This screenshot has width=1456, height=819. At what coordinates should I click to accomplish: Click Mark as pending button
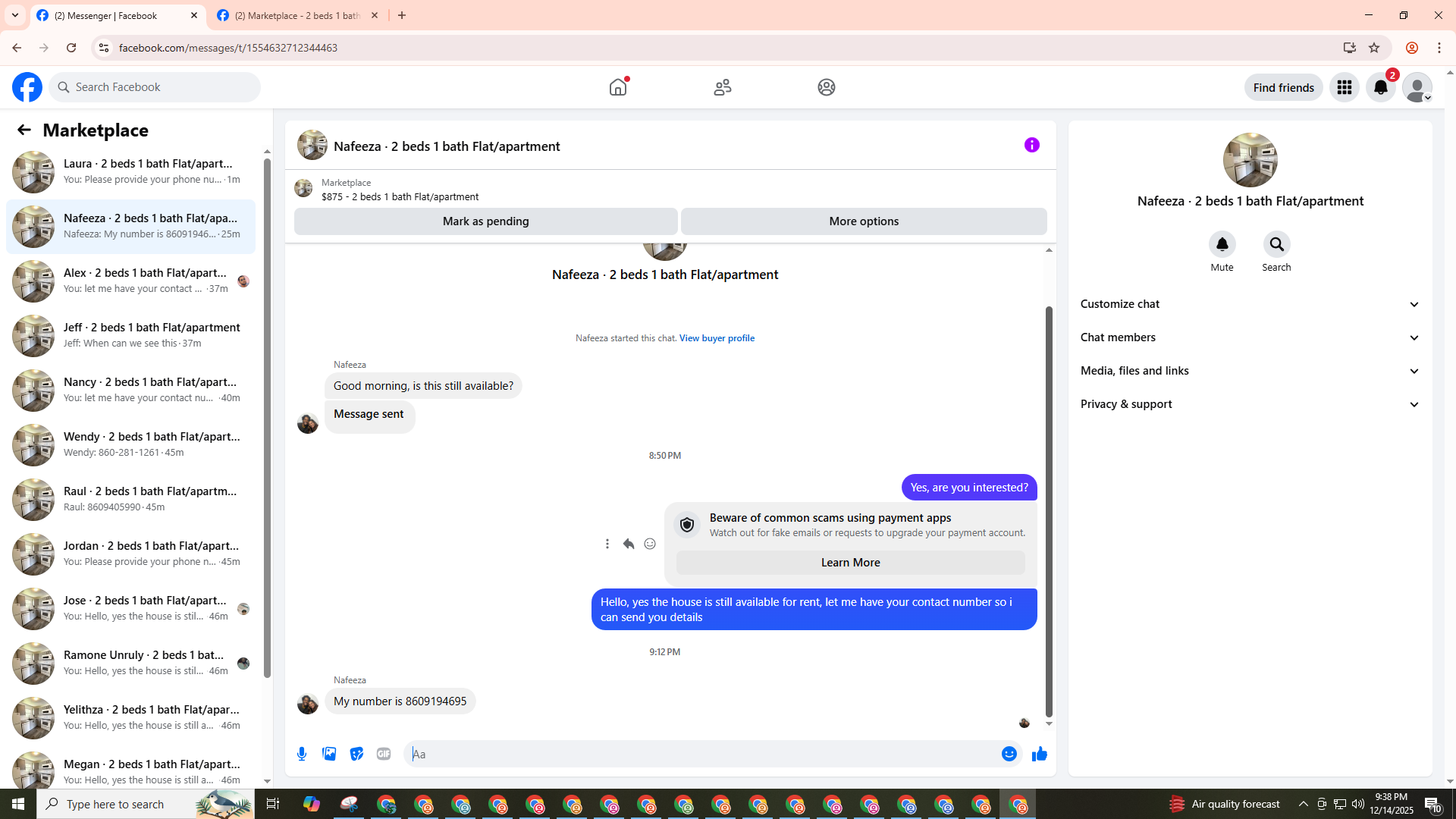pyautogui.click(x=485, y=221)
